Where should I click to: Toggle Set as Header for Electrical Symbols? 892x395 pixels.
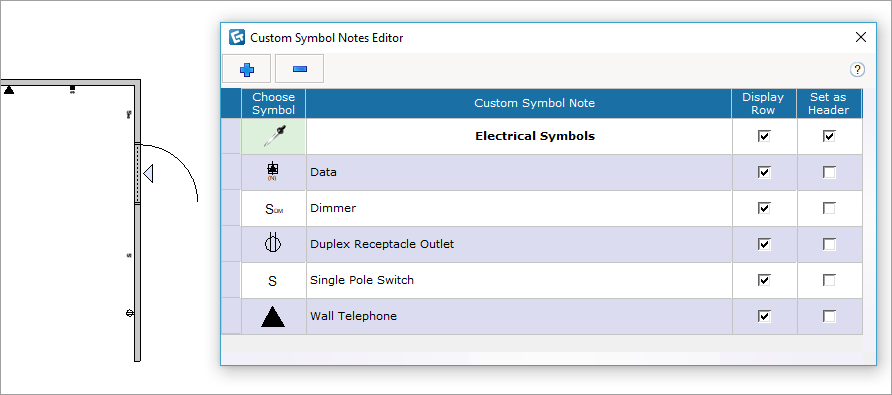coord(829,136)
